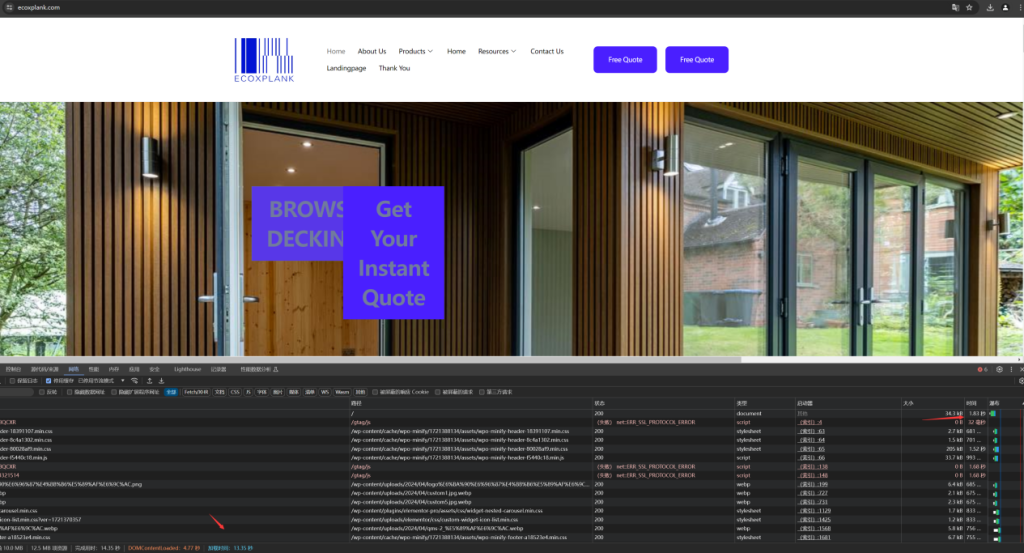Open the network throttling dropdown
The width and height of the screenshot is (1024, 553).
[x=102, y=381]
